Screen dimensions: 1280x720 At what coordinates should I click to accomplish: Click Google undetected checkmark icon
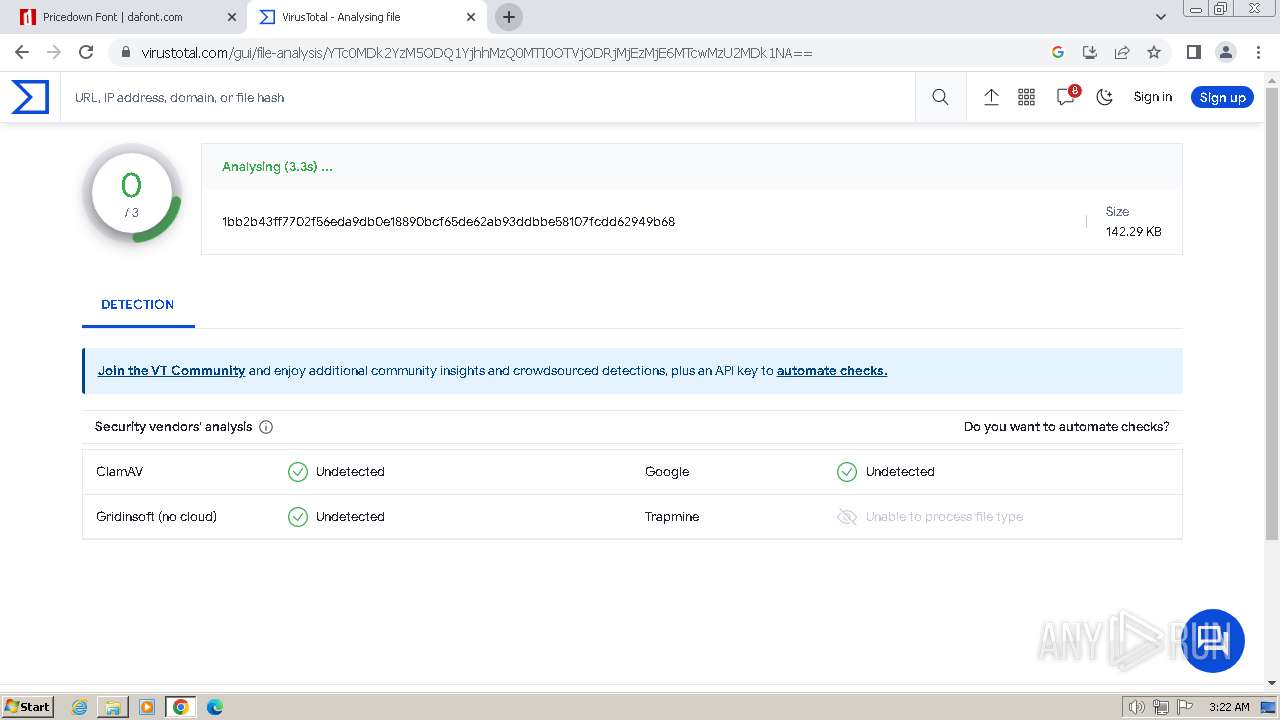[x=847, y=472]
